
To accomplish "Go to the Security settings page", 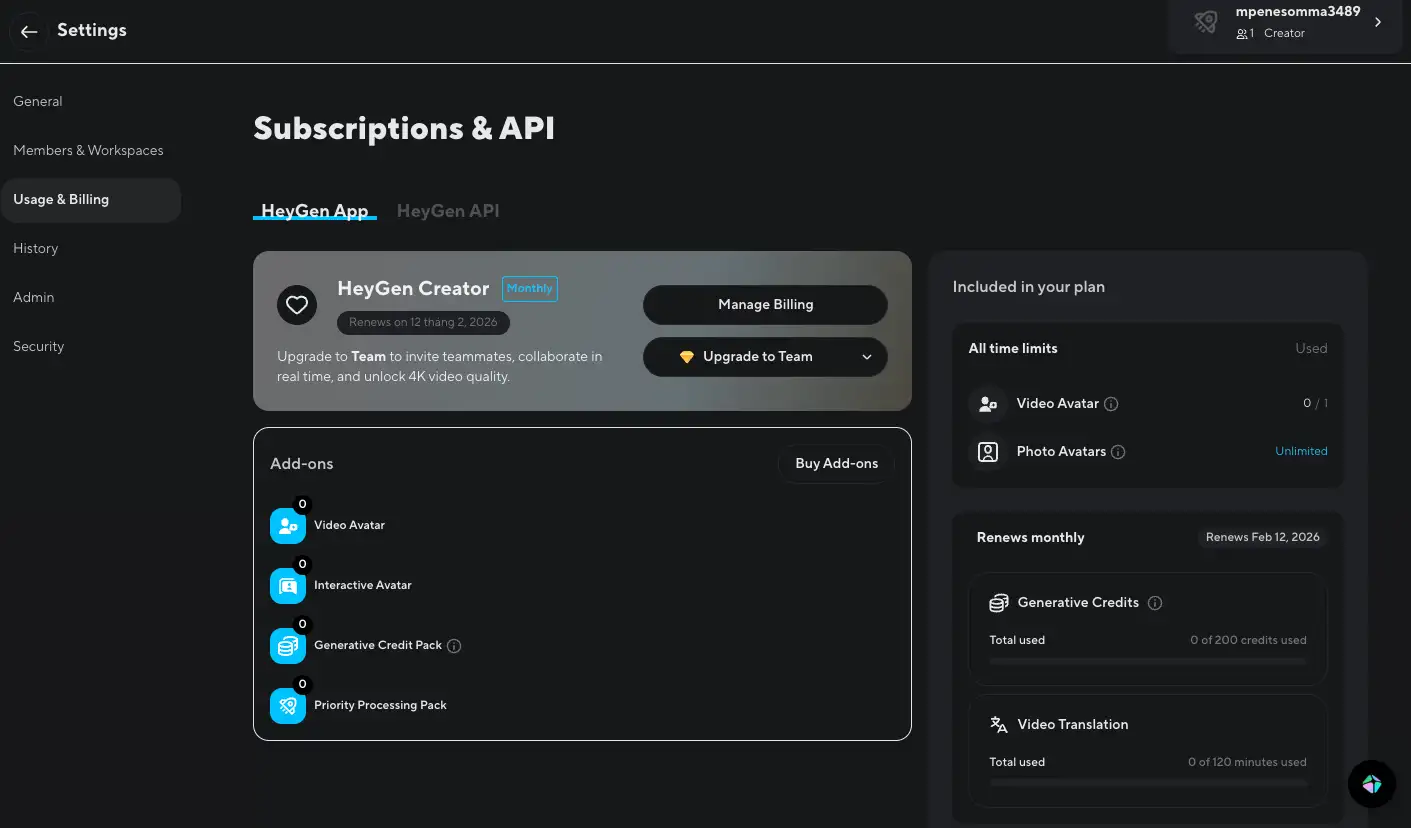I will coord(39,346).
